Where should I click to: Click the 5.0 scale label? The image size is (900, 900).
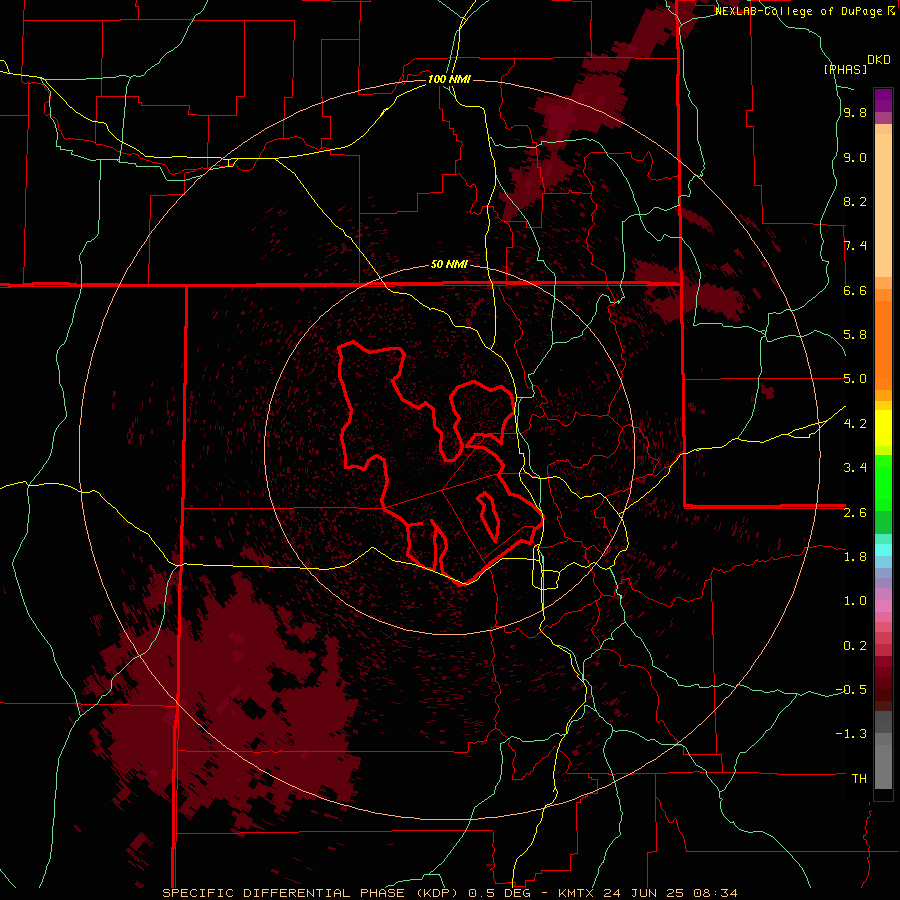[x=855, y=379]
